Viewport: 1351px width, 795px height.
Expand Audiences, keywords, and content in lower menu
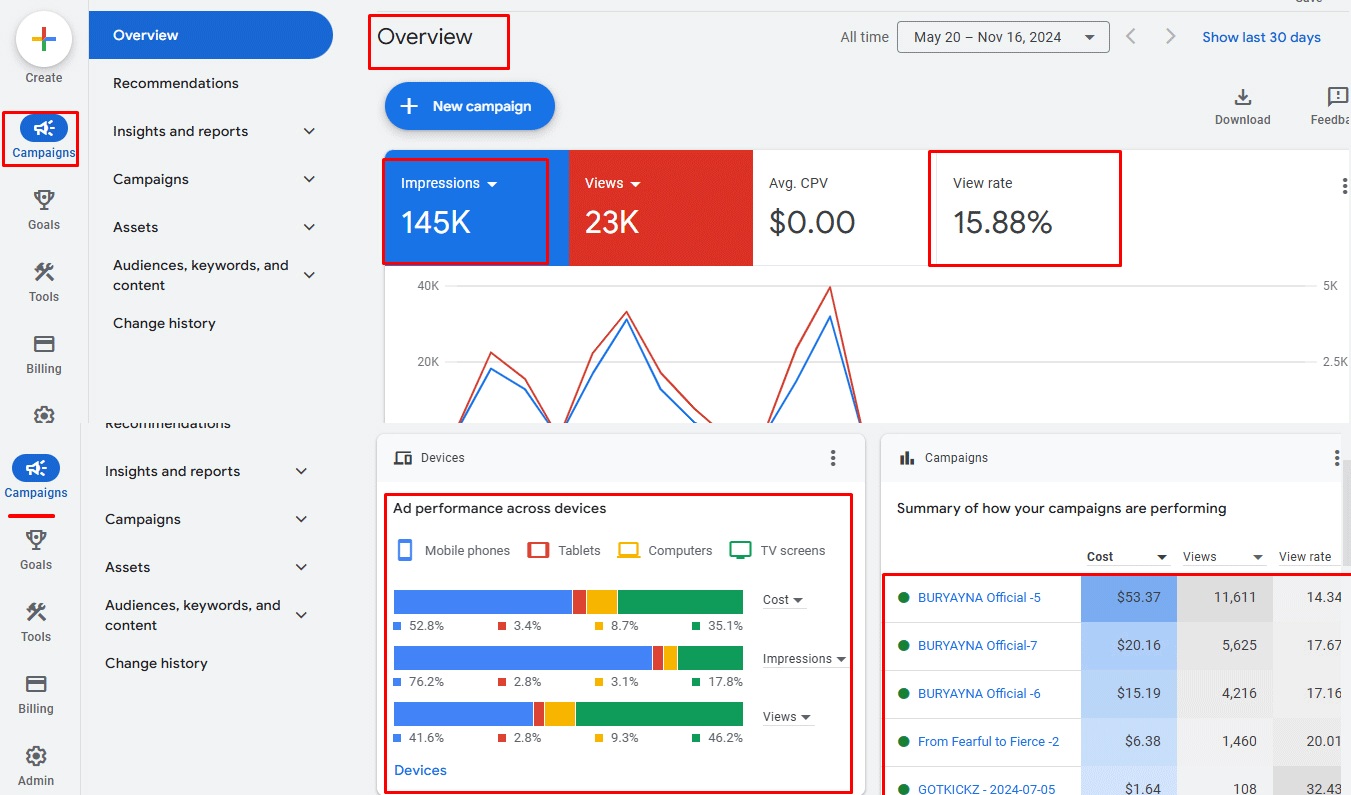(x=301, y=615)
